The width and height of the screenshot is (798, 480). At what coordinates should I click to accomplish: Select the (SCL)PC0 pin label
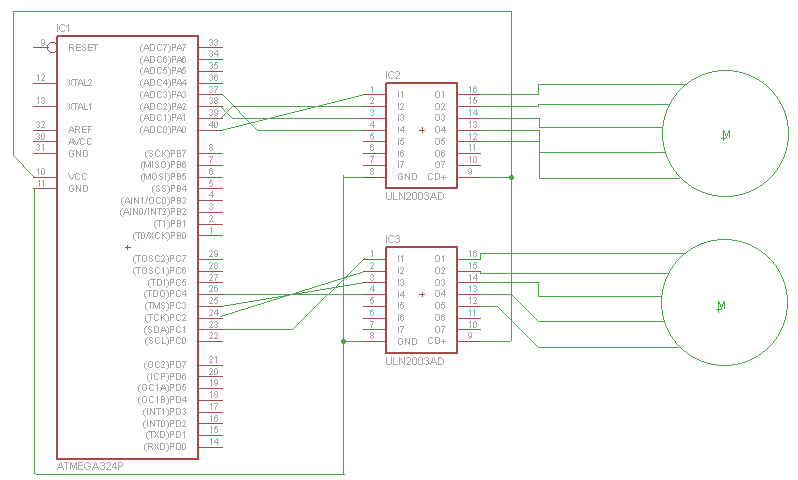click(x=165, y=341)
